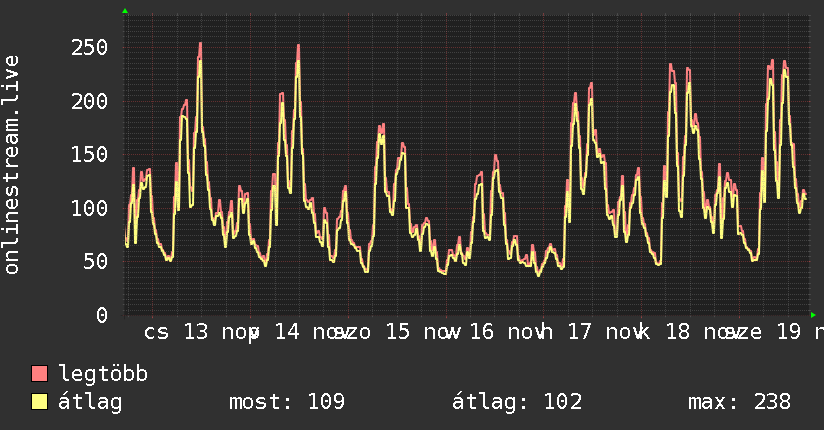Click the 50 y-axis label

[96, 261]
